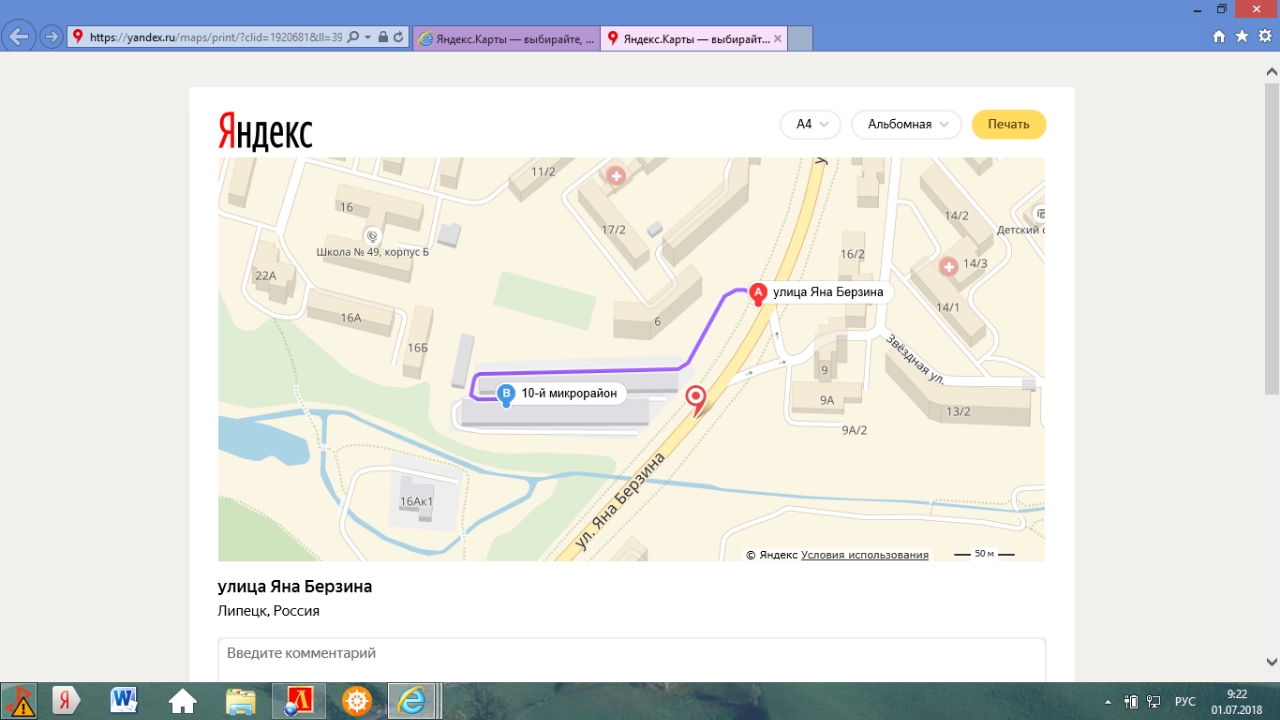This screenshot has width=1280, height=720.
Task: Go back with the browser back arrow
Action: 18,37
